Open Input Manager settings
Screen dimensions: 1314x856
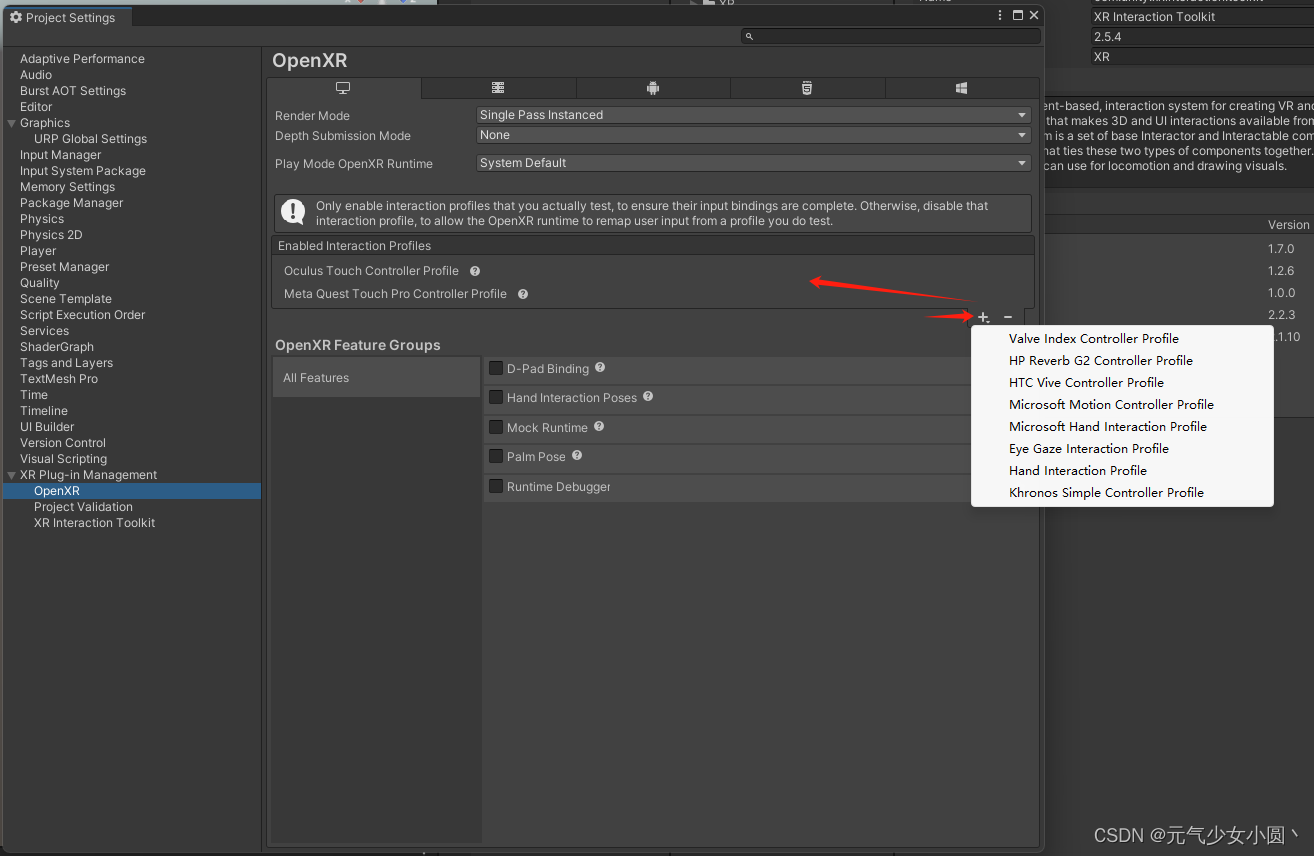tap(60, 155)
